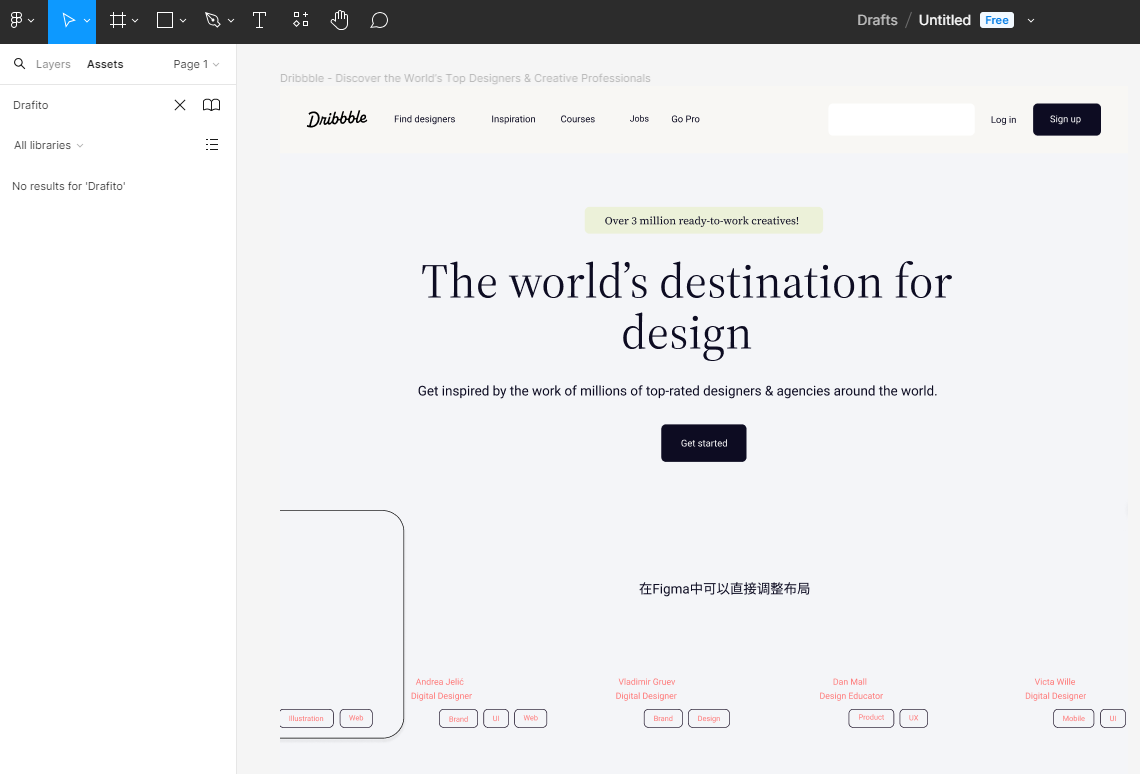The width and height of the screenshot is (1140, 774).
Task: Select the Comment tool
Action: coord(379,20)
